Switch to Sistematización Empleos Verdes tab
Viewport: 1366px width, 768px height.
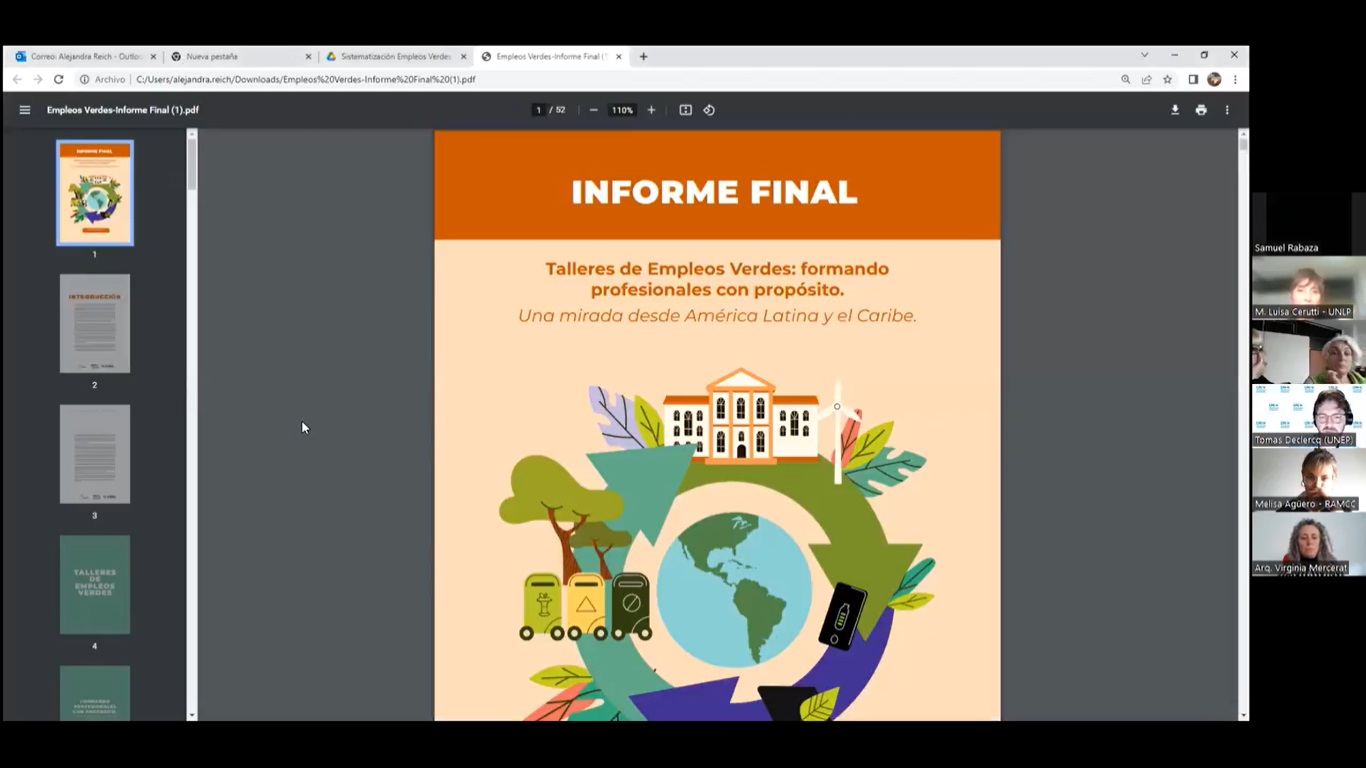coord(395,57)
